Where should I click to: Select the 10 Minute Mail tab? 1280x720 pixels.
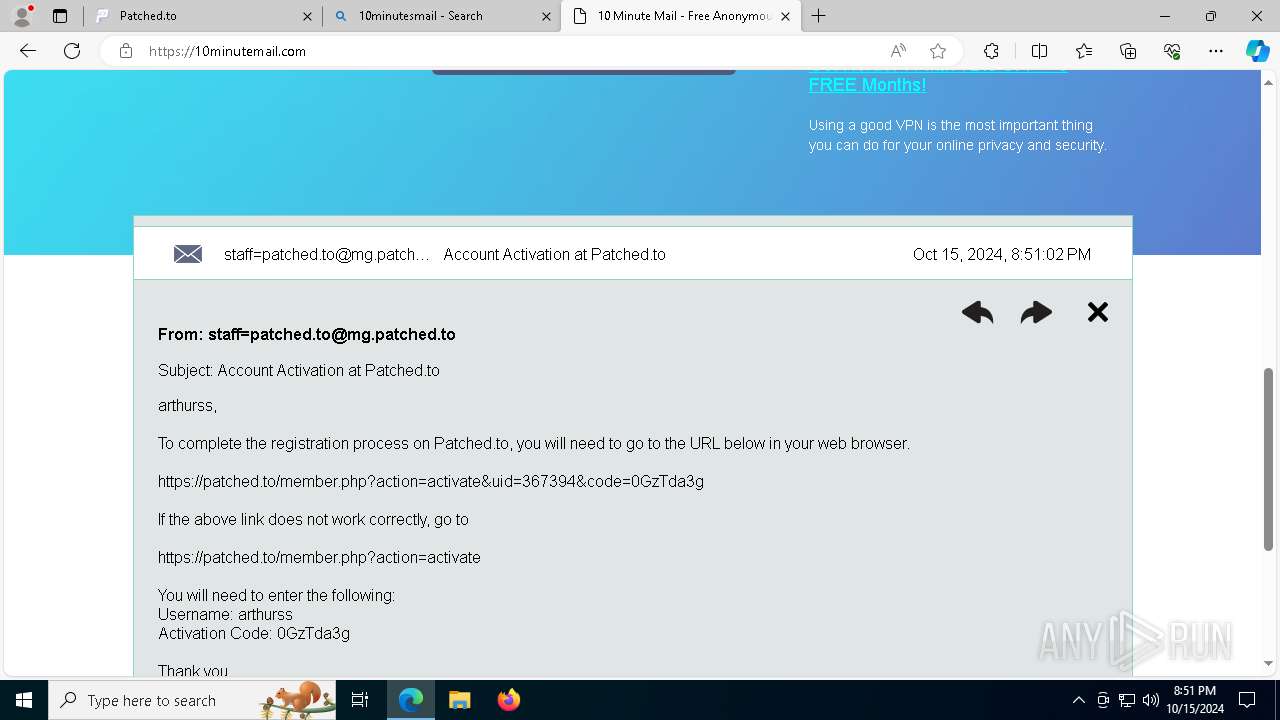pyautogui.click(x=681, y=16)
